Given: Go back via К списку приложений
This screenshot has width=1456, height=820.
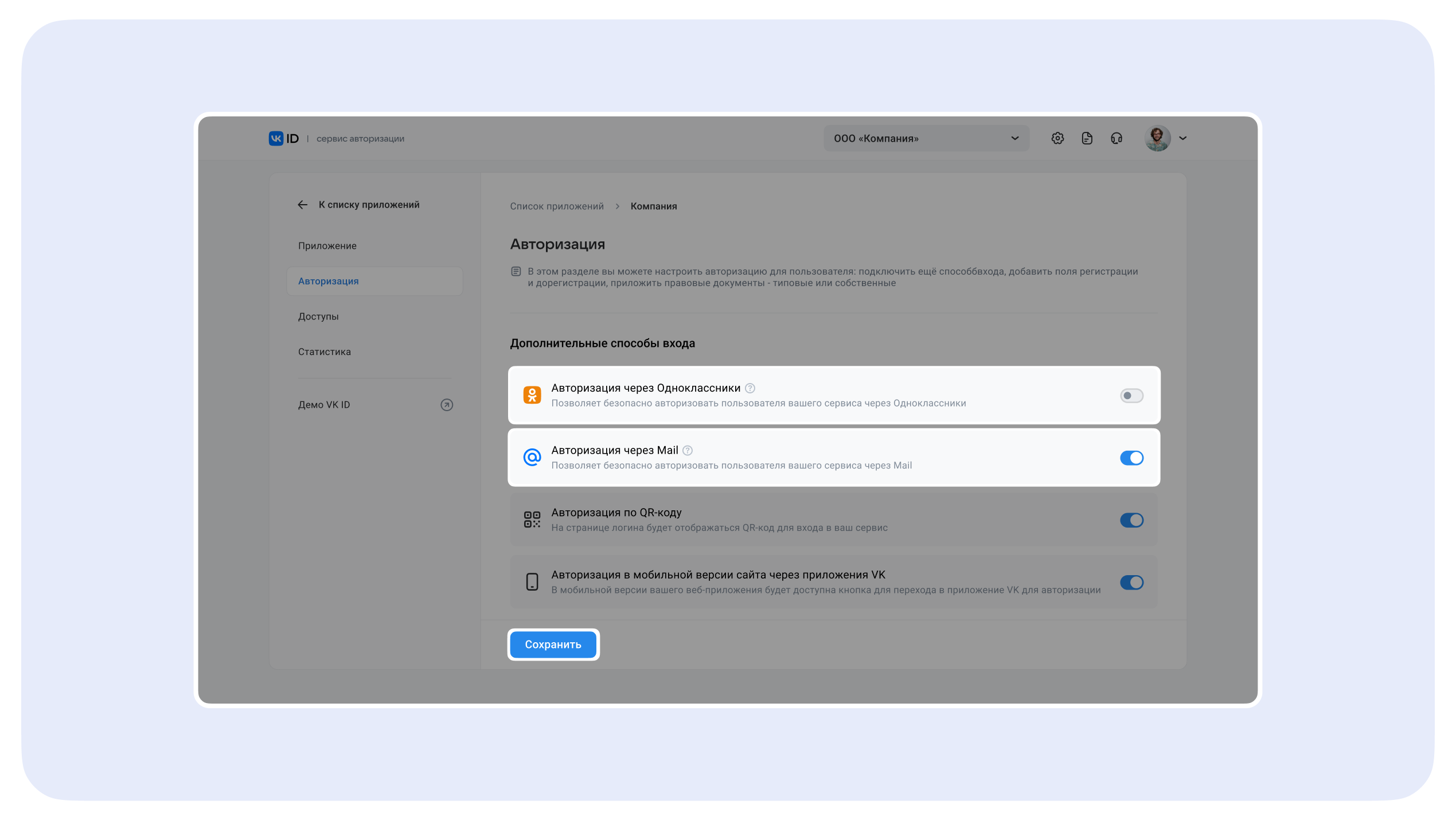Looking at the screenshot, I should [369, 205].
